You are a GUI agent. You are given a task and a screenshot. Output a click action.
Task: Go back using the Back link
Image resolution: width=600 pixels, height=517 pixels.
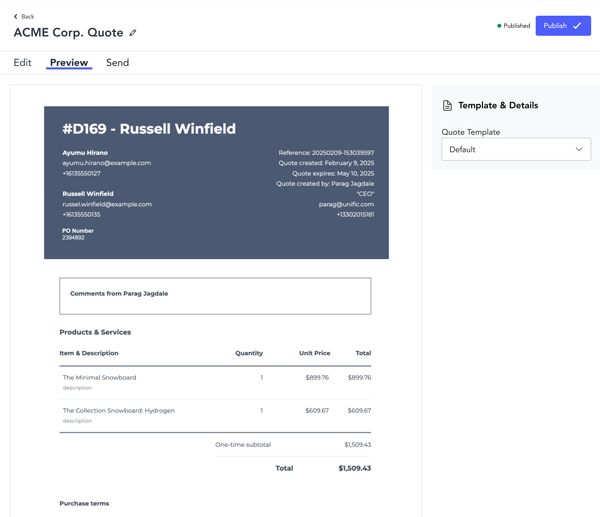coord(27,17)
